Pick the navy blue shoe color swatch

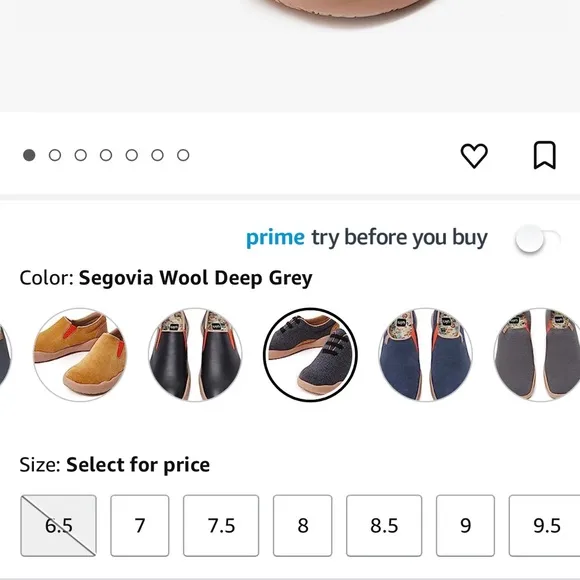coord(425,355)
